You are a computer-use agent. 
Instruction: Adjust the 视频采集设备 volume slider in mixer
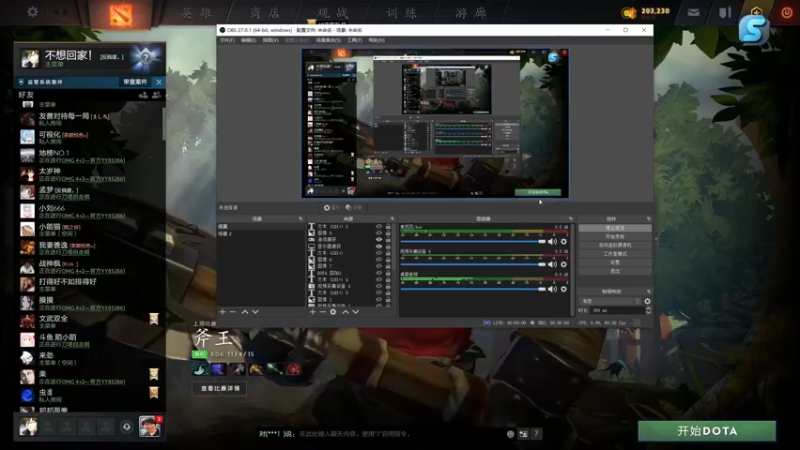473,264
